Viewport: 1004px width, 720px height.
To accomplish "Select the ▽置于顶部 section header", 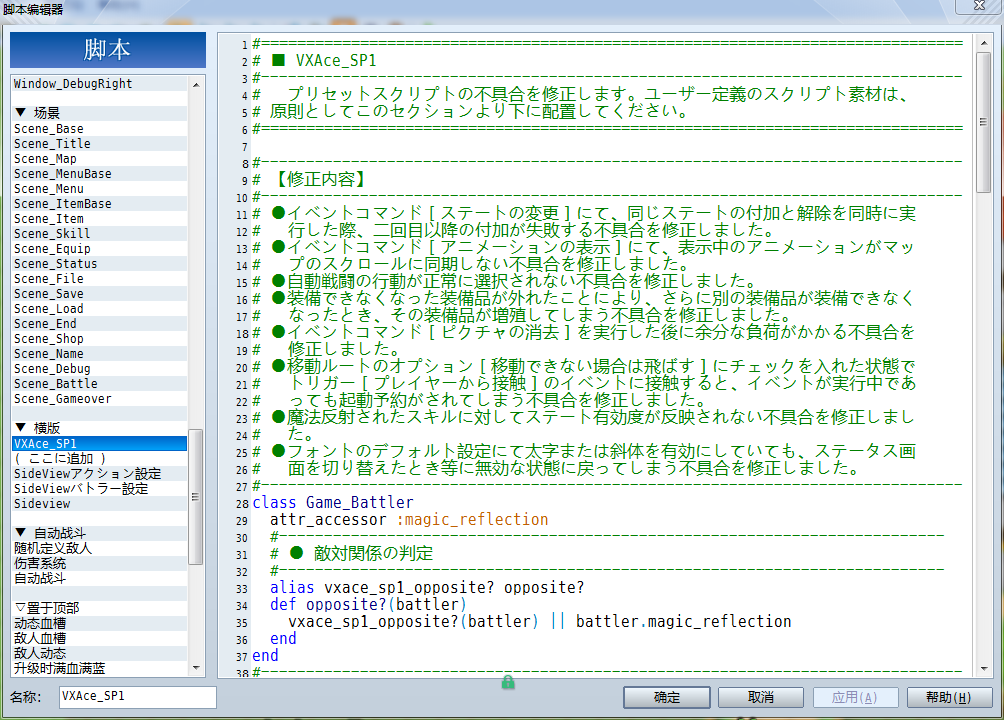I will point(99,609).
